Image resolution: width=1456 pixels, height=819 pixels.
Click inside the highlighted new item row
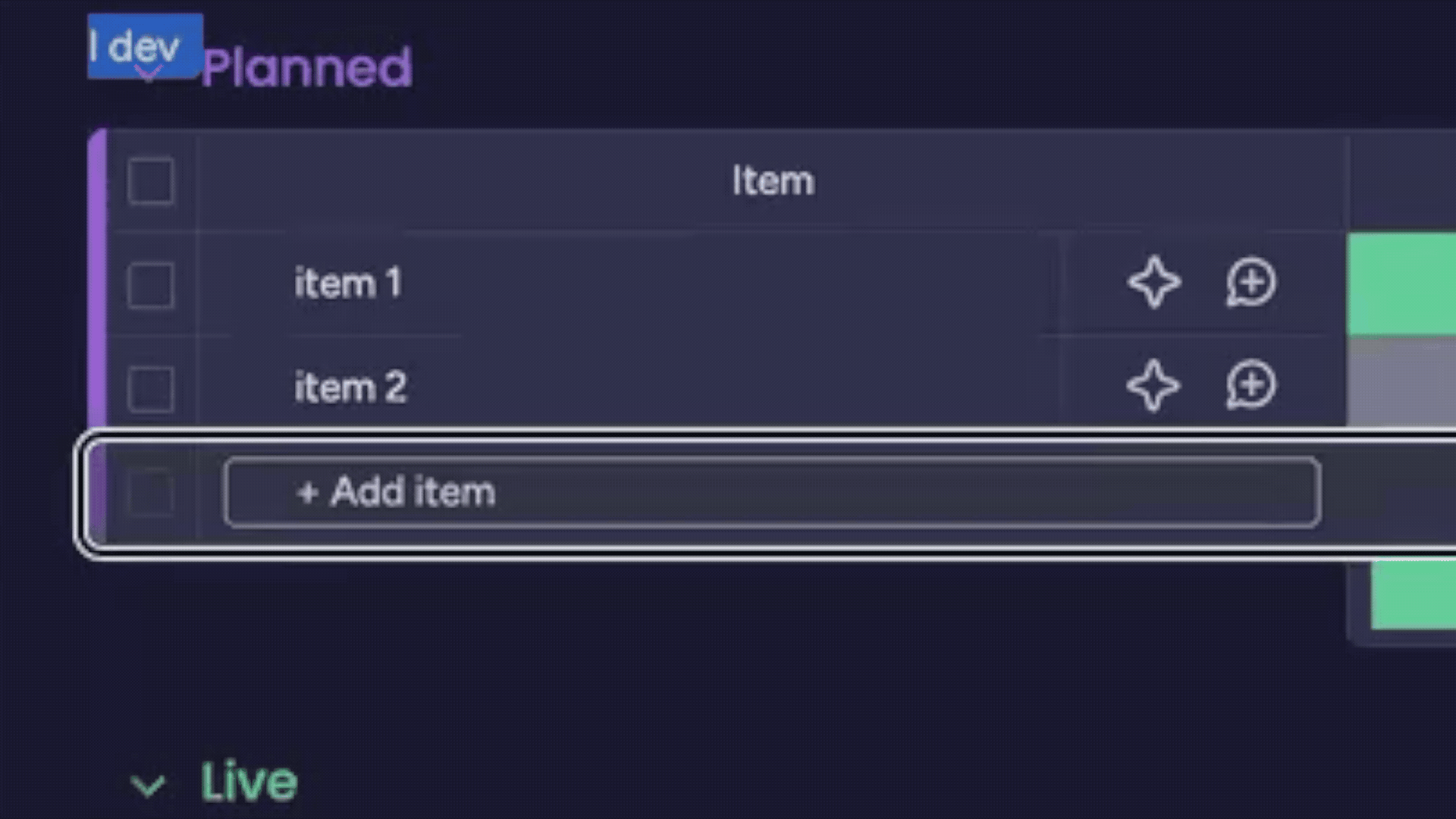pos(758,493)
